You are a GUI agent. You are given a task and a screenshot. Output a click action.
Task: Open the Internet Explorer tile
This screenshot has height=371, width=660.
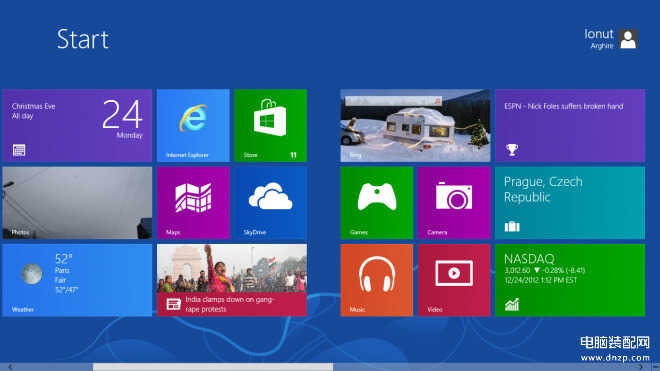pos(193,125)
